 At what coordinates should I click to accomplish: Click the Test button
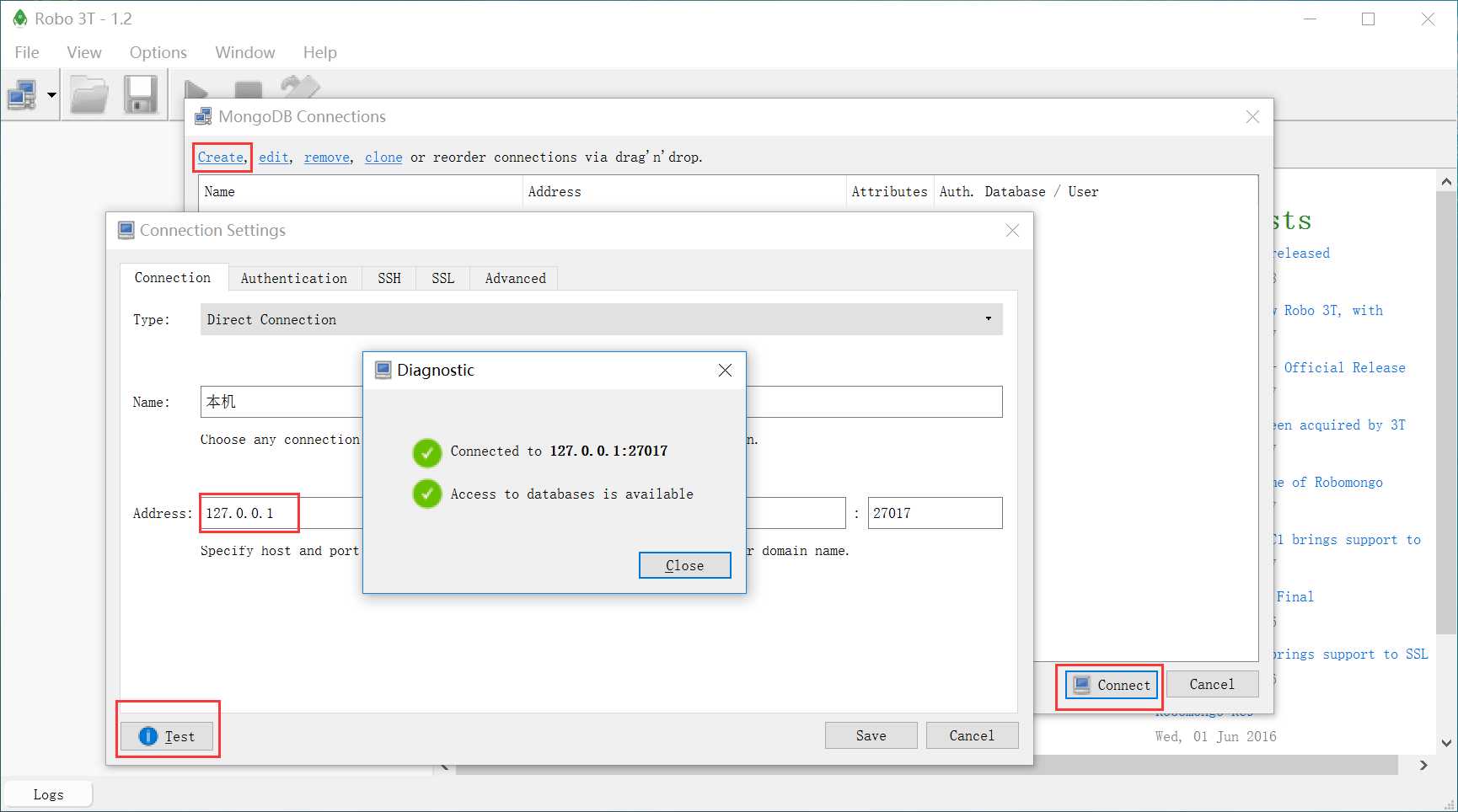[x=167, y=736]
